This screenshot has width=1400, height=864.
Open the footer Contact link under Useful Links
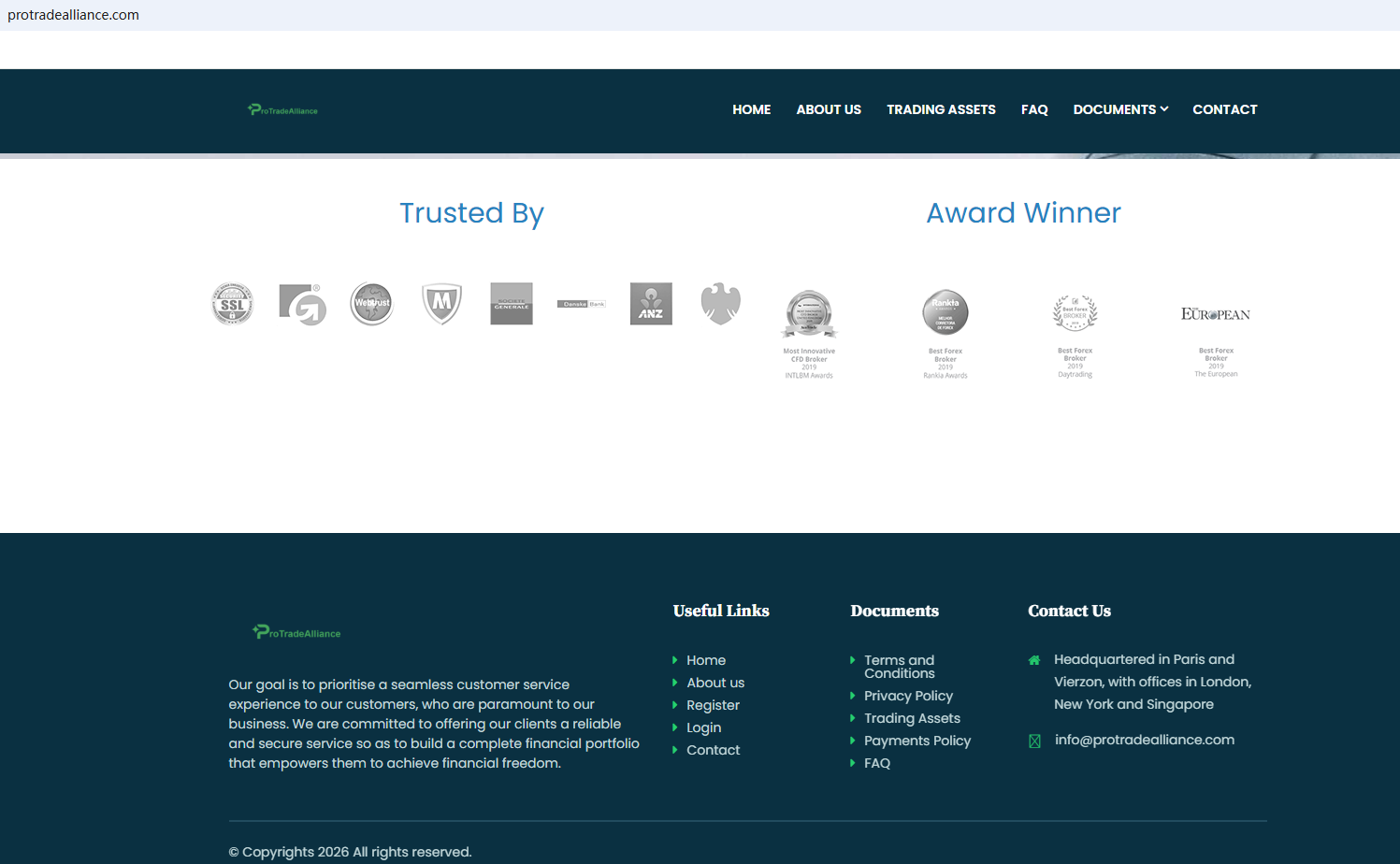713,750
